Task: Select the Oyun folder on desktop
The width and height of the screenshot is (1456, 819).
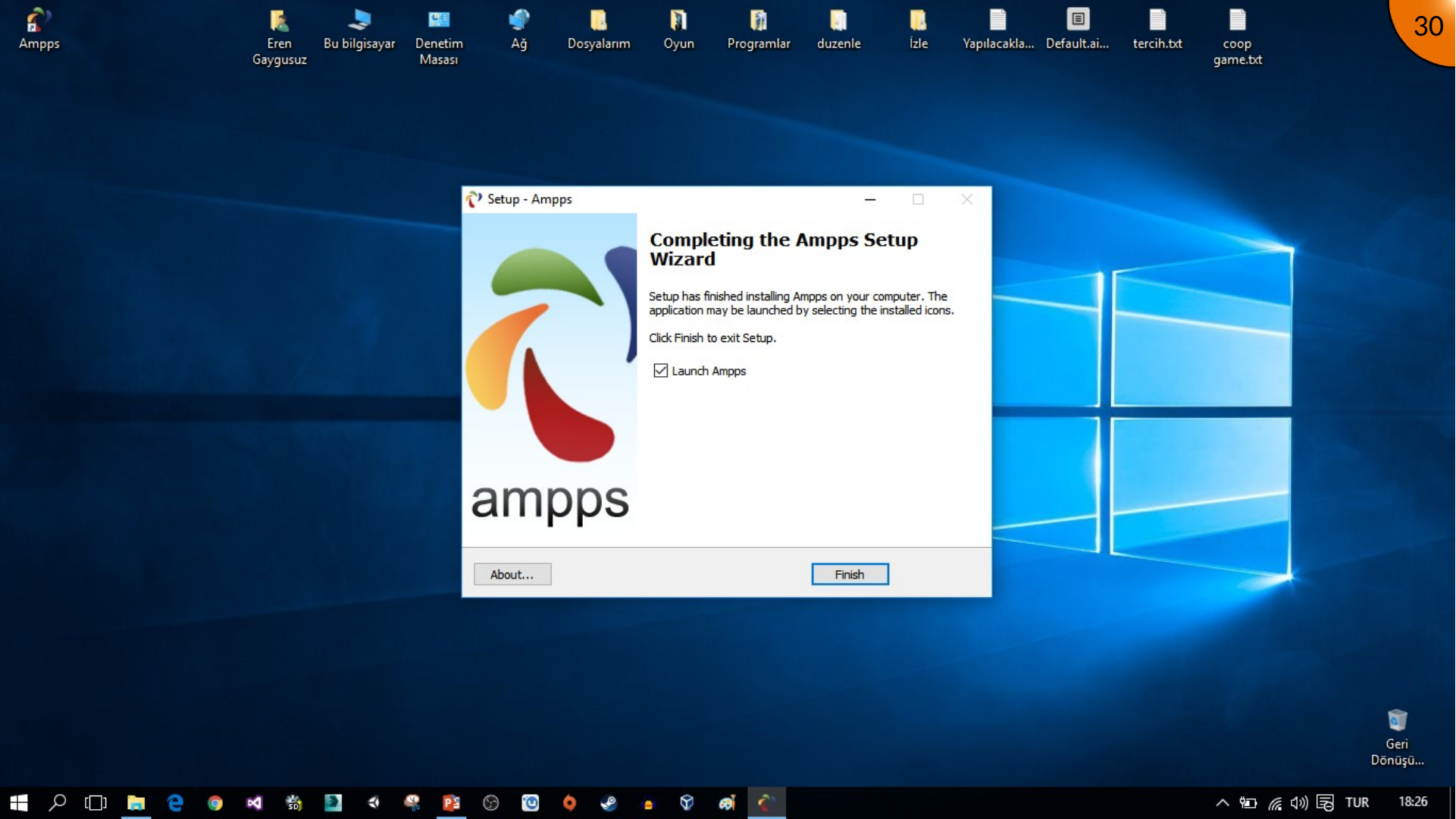Action: (679, 30)
